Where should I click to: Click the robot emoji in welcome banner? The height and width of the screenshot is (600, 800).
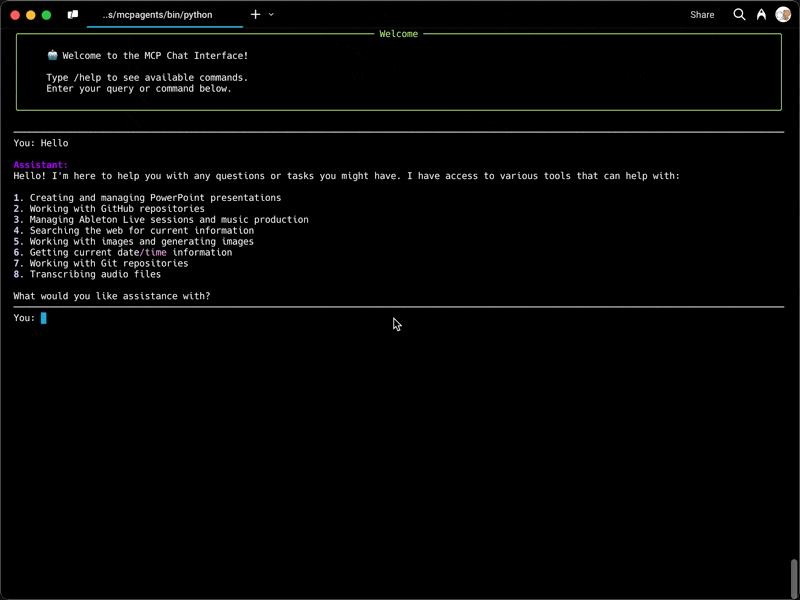[52, 55]
